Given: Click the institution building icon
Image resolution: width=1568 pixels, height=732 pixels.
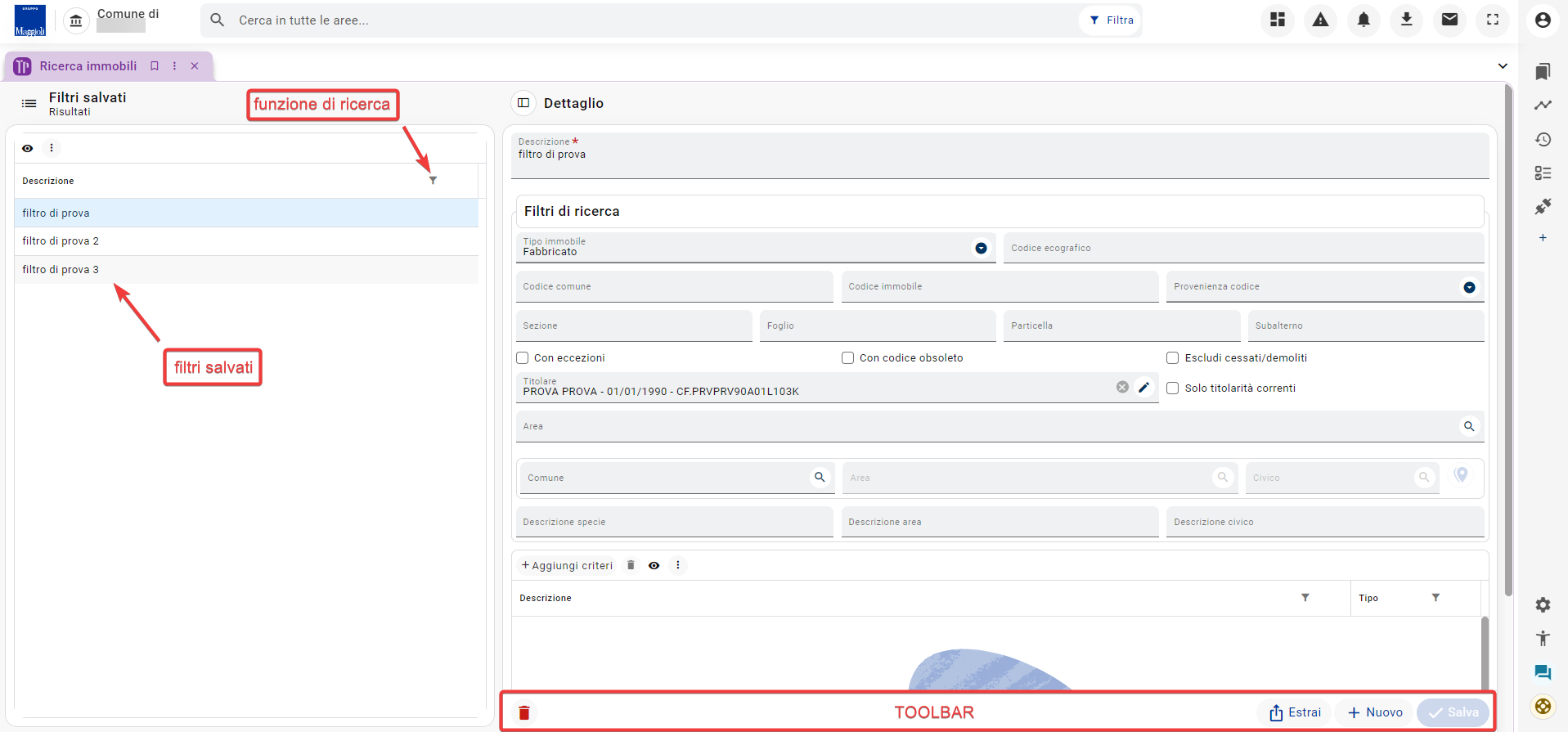Looking at the screenshot, I should pyautogui.click(x=76, y=20).
